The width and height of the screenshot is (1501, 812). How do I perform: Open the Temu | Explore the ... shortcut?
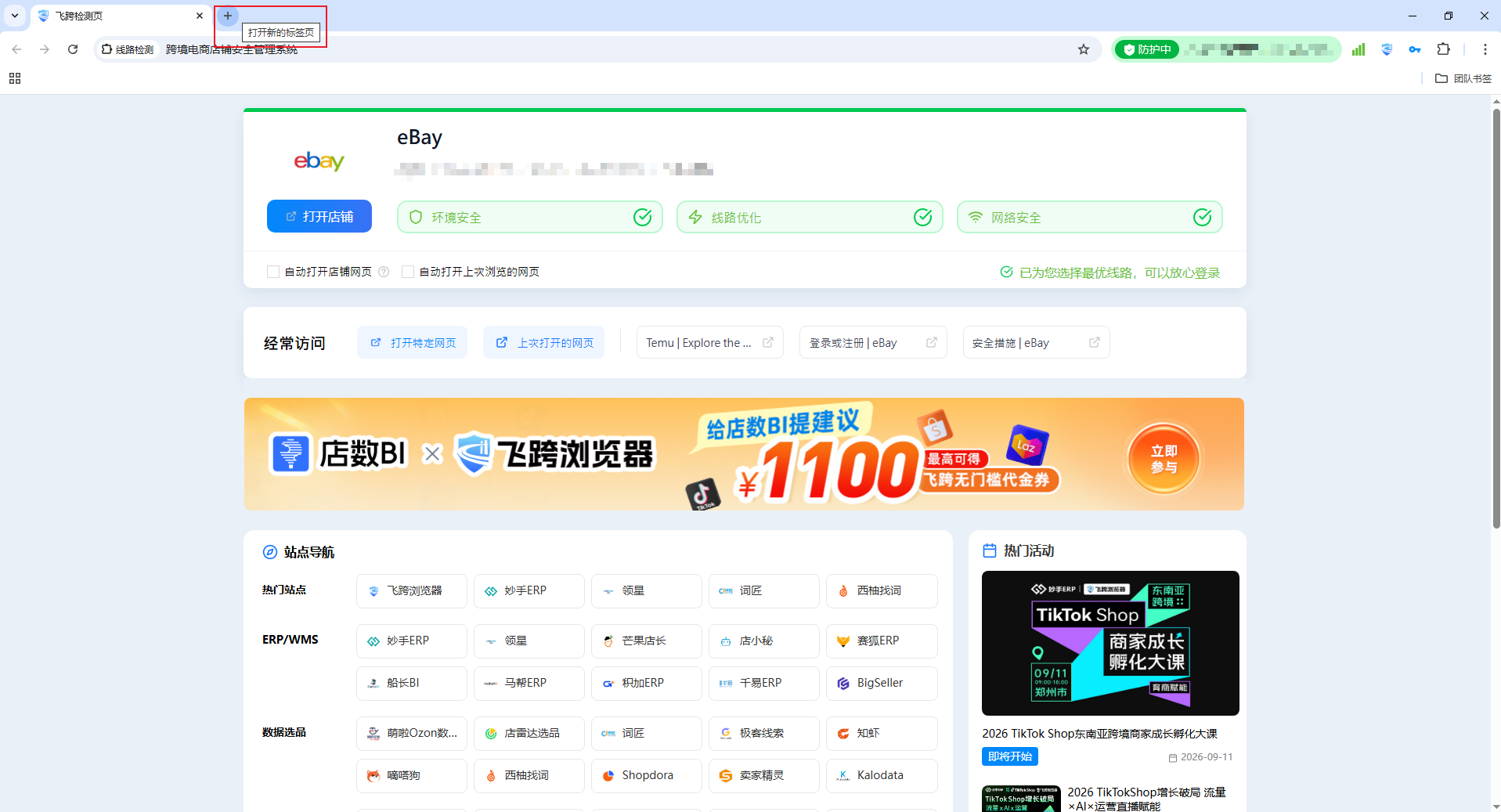[x=710, y=342]
